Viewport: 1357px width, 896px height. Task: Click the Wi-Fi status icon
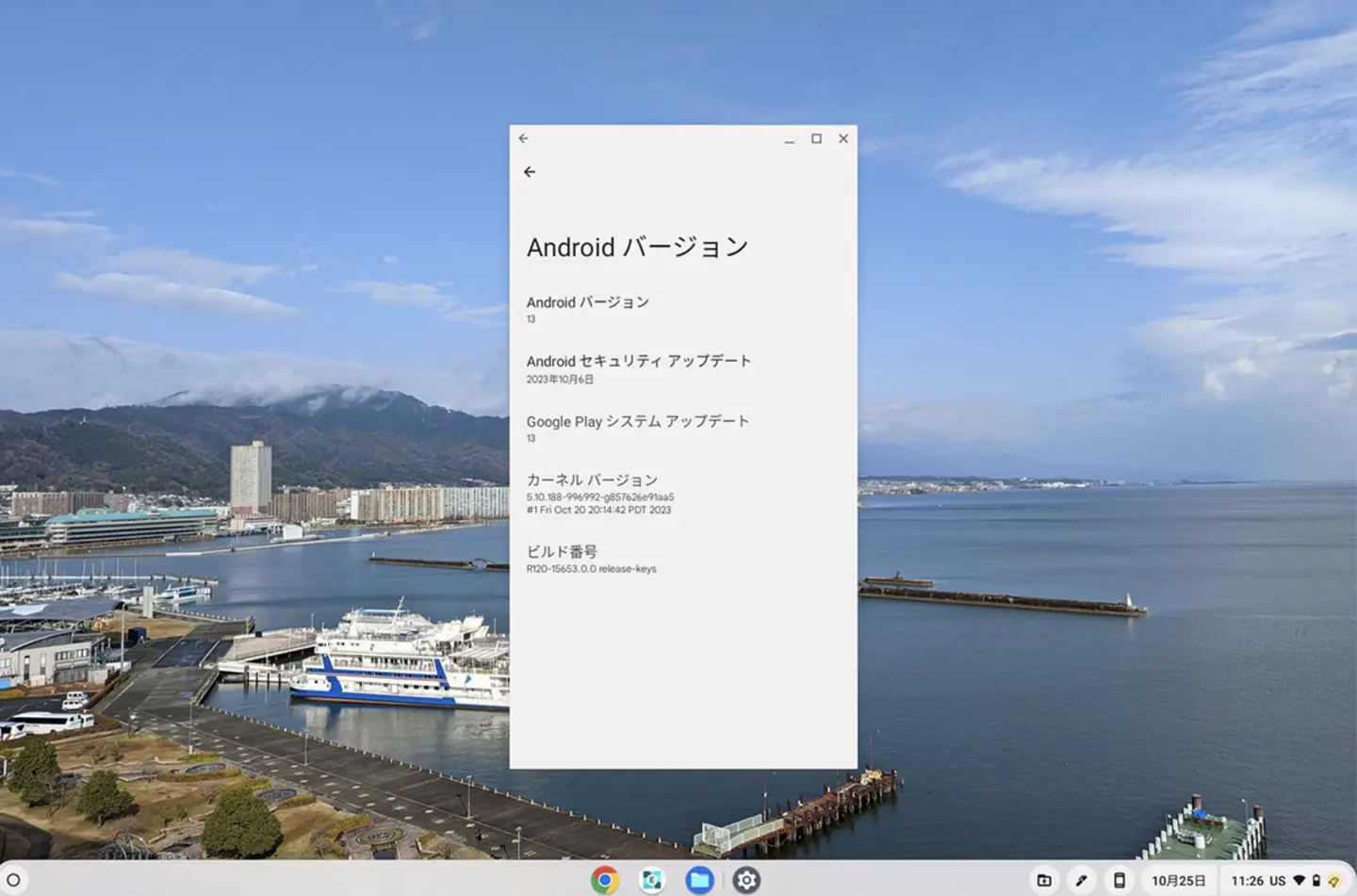coord(1300,881)
